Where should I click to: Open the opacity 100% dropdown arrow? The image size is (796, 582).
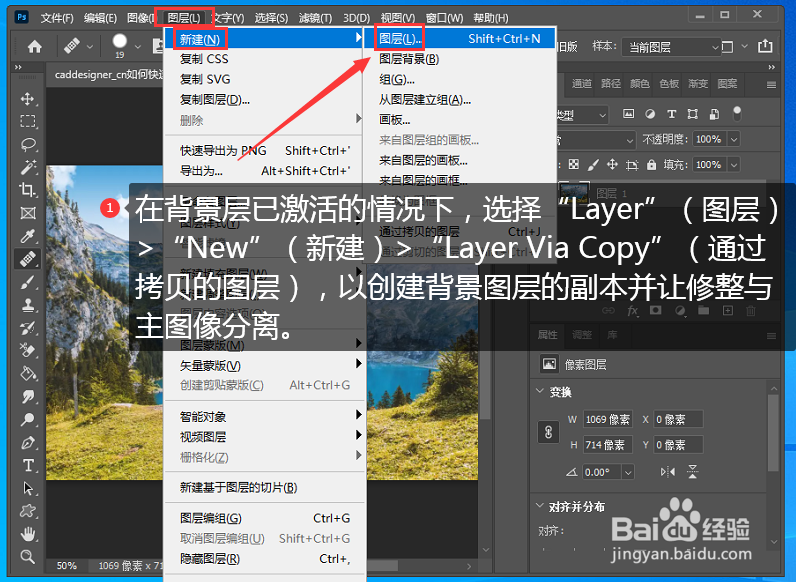pyautogui.click(x=734, y=139)
